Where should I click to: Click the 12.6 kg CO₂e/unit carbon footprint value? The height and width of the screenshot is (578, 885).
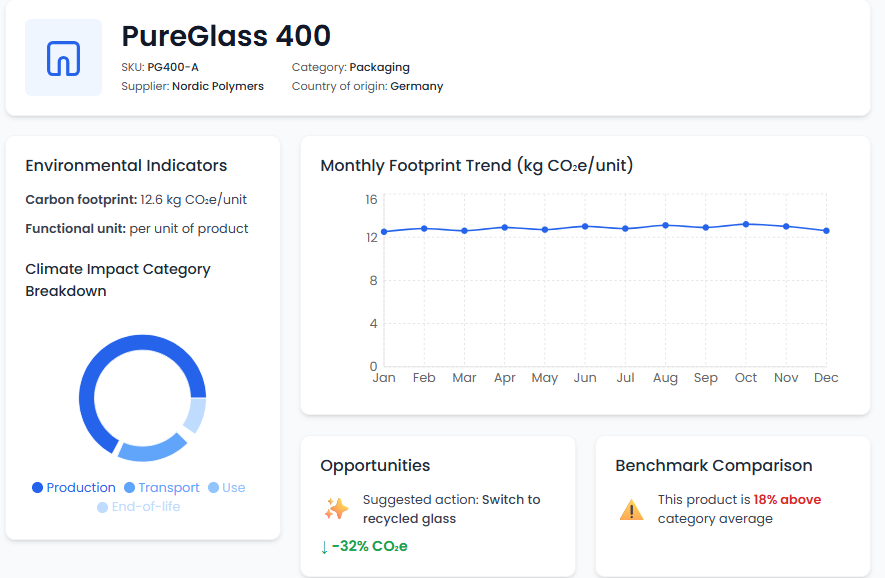point(194,200)
